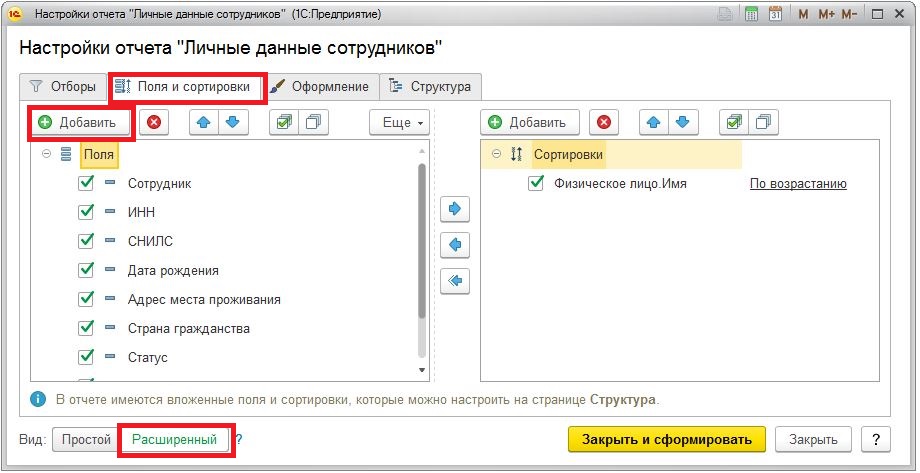Screen dimensions: 920x473
Task: Move field to sort with the right arrow
Action: pyautogui.click(x=455, y=208)
